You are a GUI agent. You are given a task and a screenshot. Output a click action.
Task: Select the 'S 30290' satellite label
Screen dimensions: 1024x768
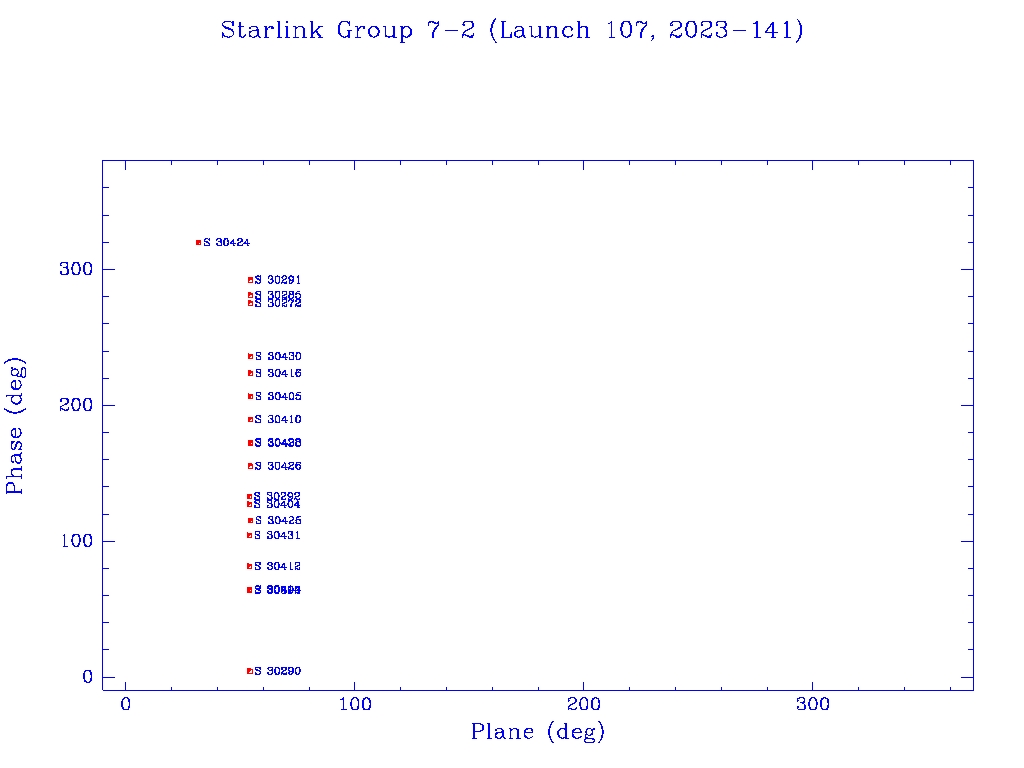click(x=278, y=671)
